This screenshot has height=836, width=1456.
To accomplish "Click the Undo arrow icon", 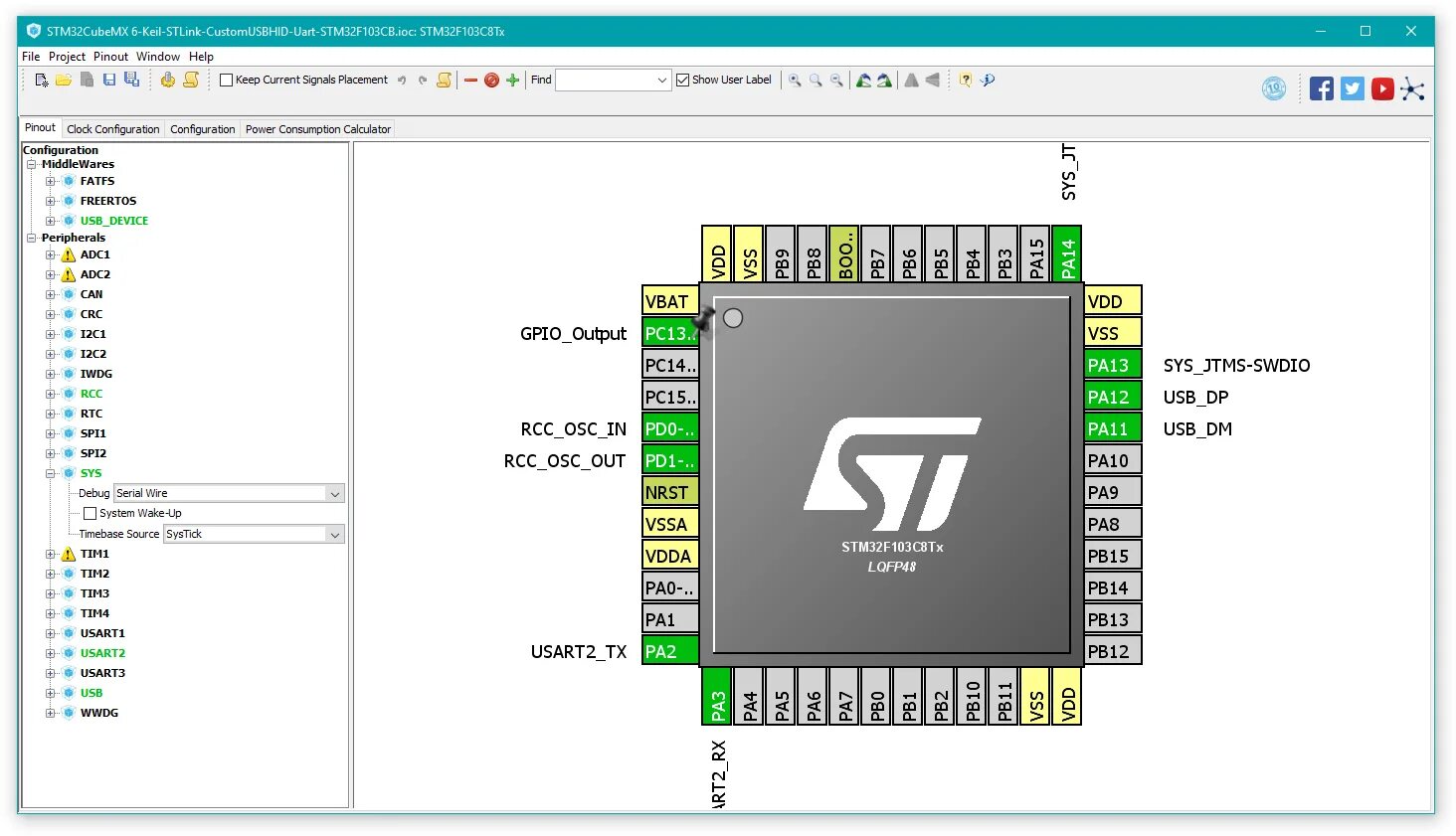I will pyautogui.click(x=402, y=80).
